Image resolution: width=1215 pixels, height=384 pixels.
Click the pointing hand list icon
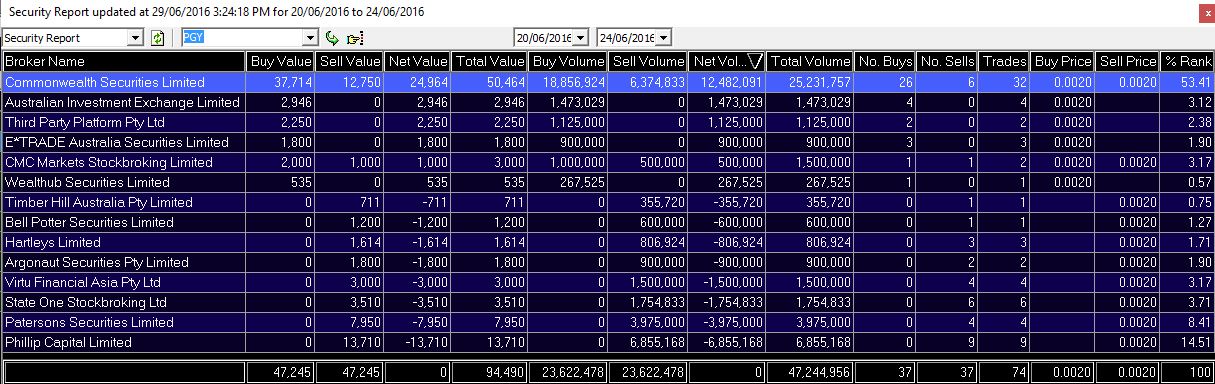click(354, 38)
